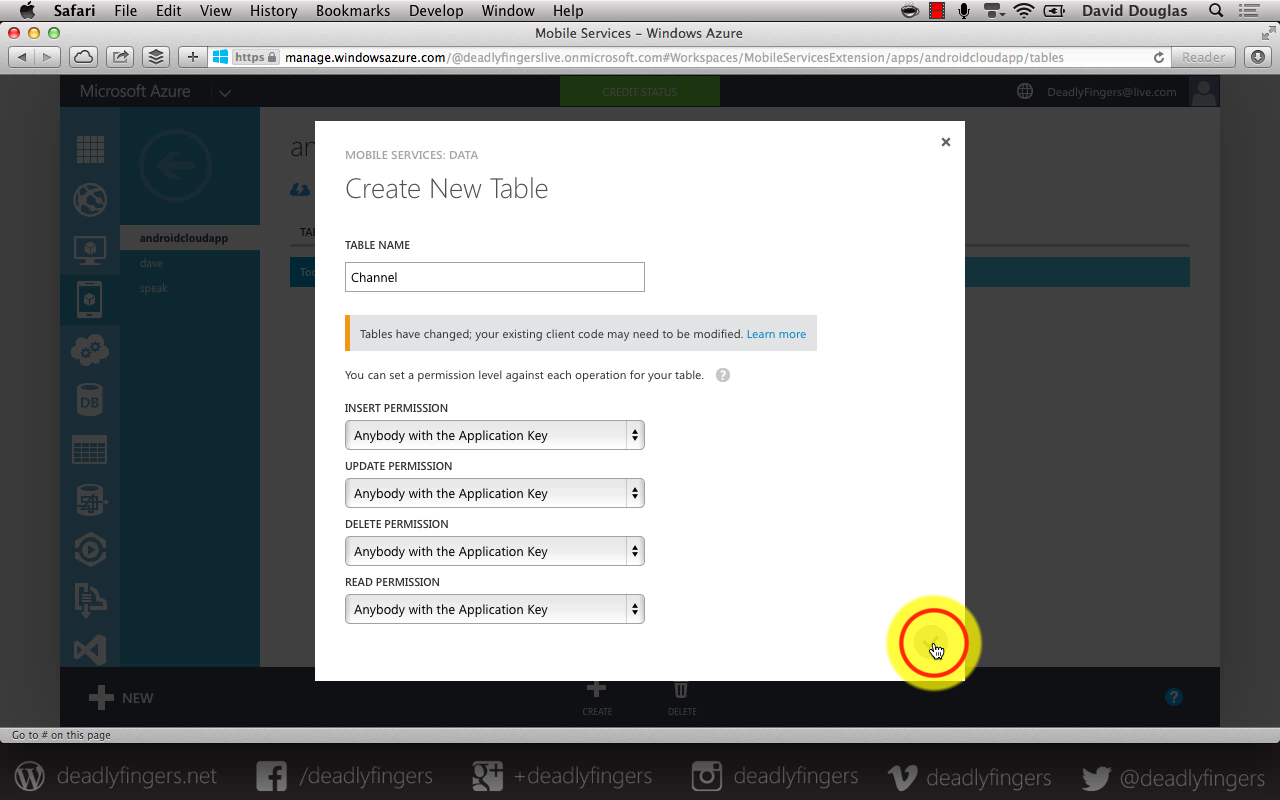Click the plus add bookmark button

[x=193, y=57]
